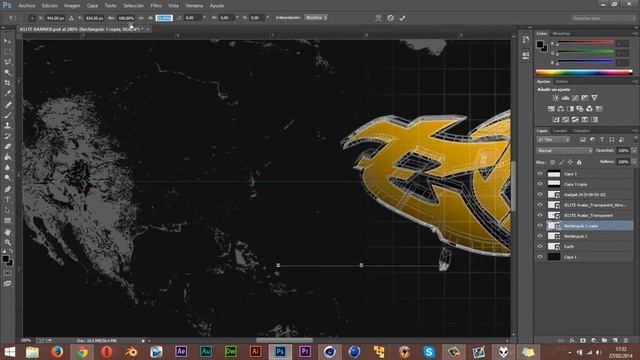Image resolution: width=640 pixels, height=360 pixels.
Task: Hide the topmost Capa 2 layer
Action: tap(540, 174)
